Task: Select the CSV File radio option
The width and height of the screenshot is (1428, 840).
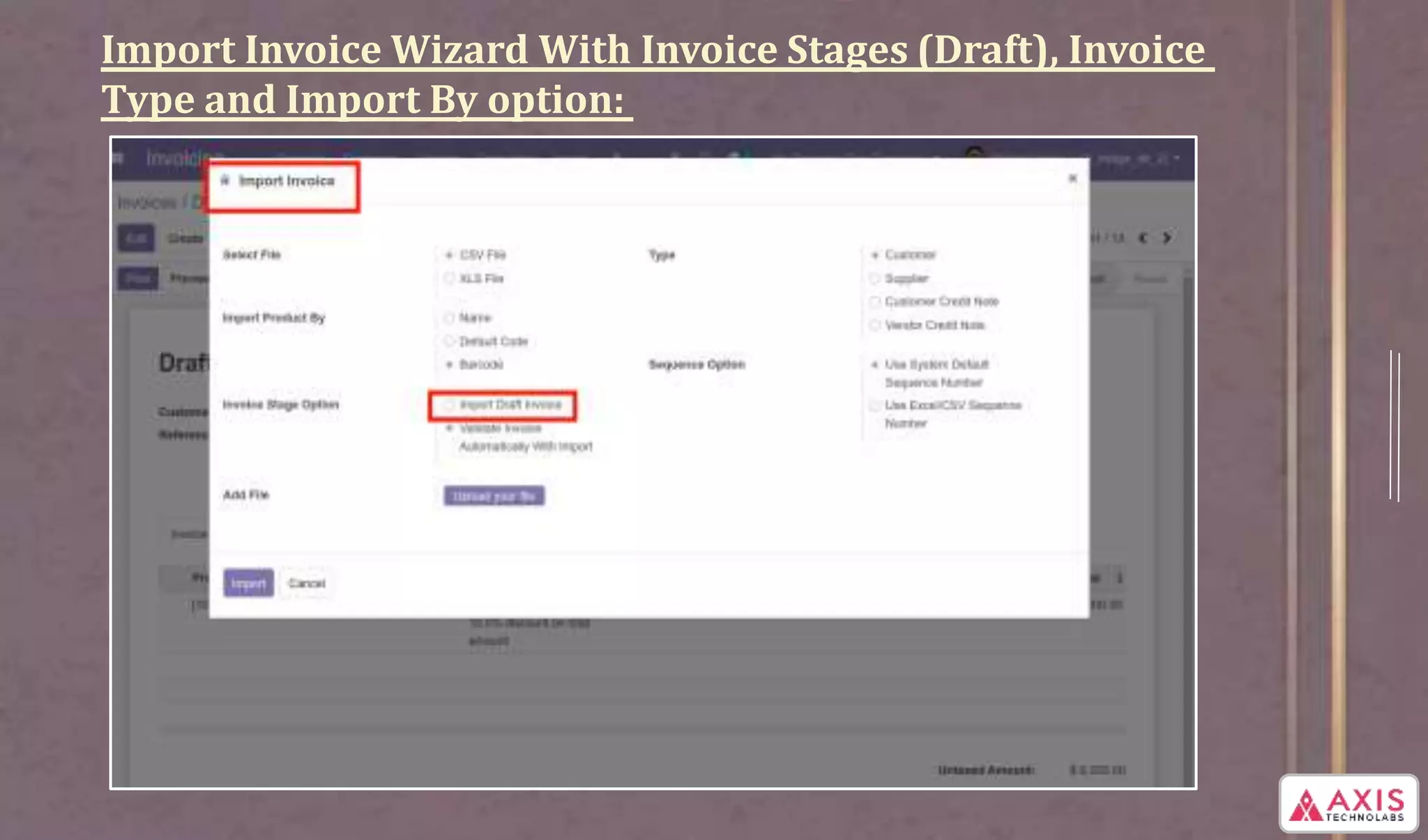Action: tap(450, 255)
